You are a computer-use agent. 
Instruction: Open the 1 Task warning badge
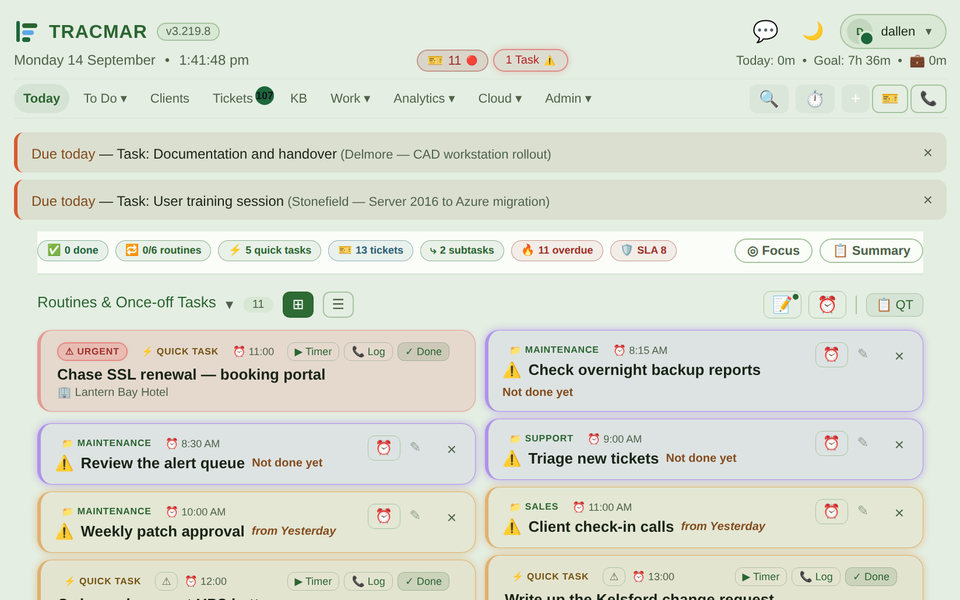(x=530, y=60)
